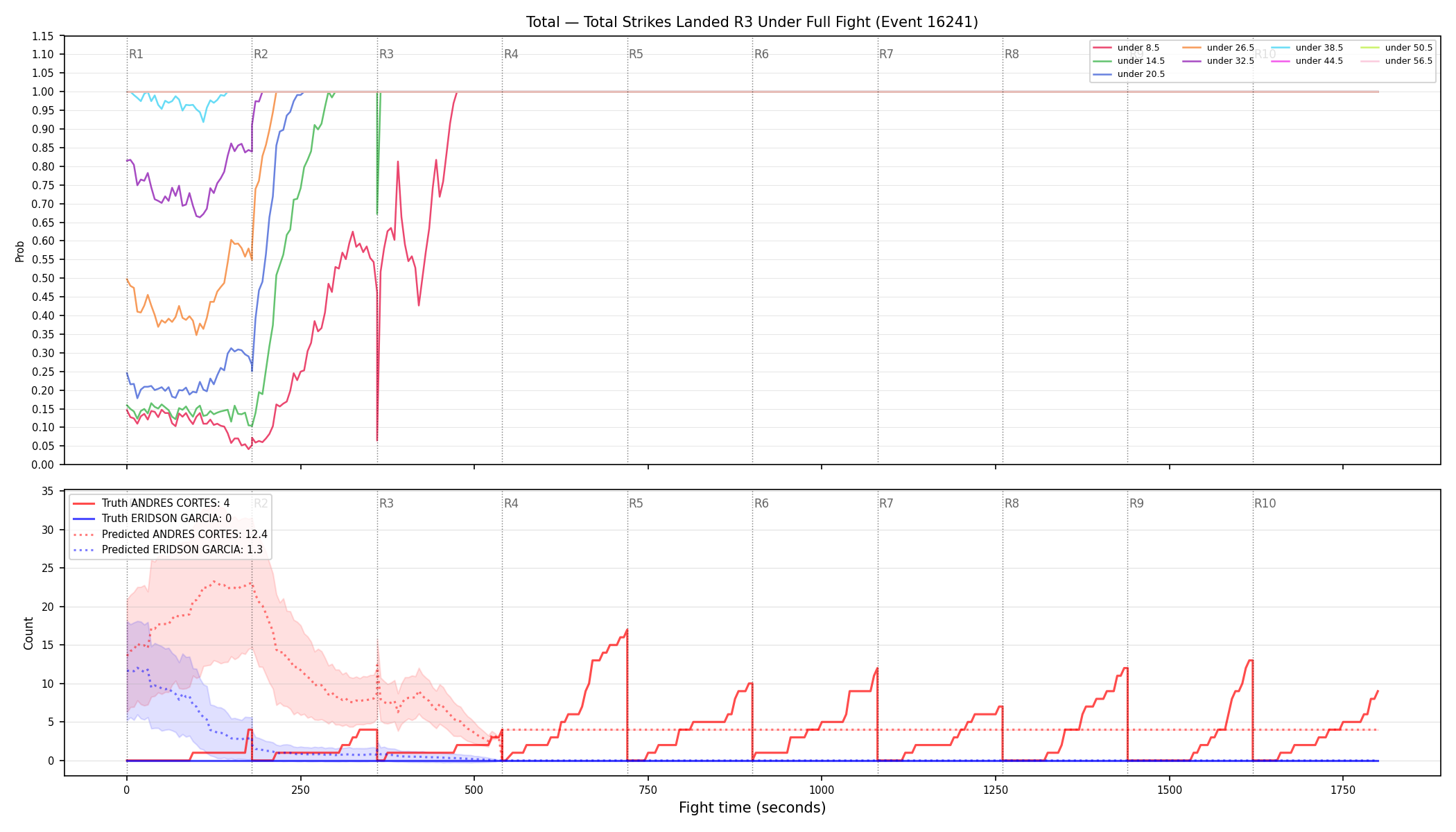Screen dimensions: 1456x832
Task: Click the cyan line swatch for 'under 38.5'
Action: point(1281,48)
